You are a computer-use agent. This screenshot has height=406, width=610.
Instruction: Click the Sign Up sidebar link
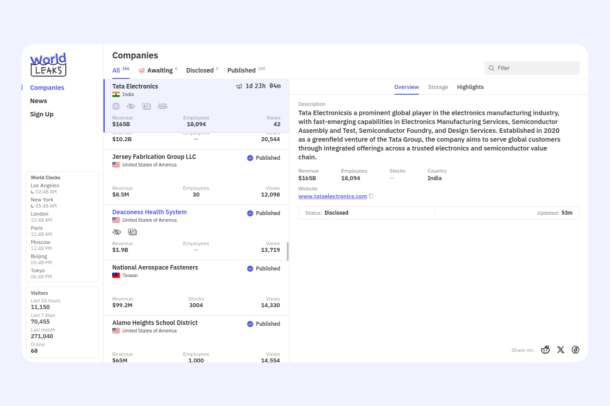point(42,114)
